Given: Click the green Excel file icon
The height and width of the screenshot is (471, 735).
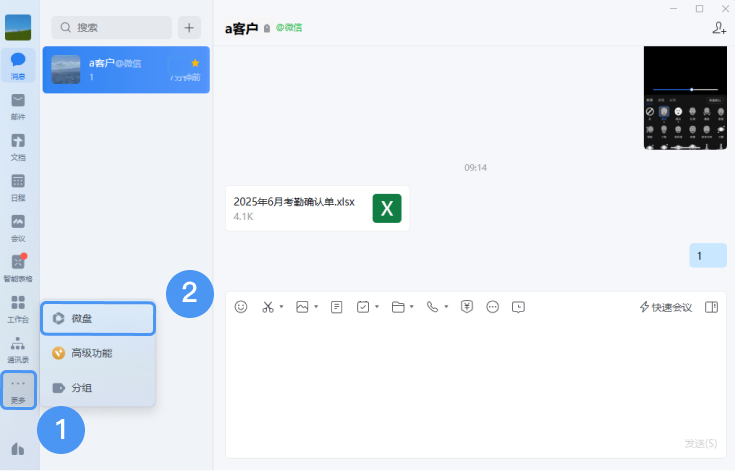Looking at the screenshot, I should point(387,209).
